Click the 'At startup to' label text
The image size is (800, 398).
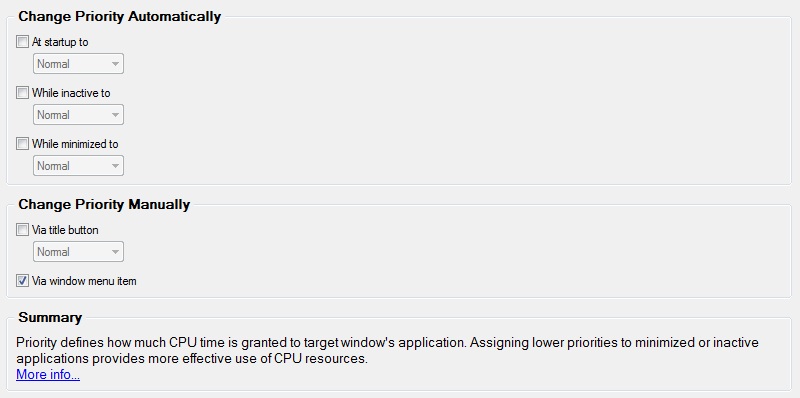[60, 42]
